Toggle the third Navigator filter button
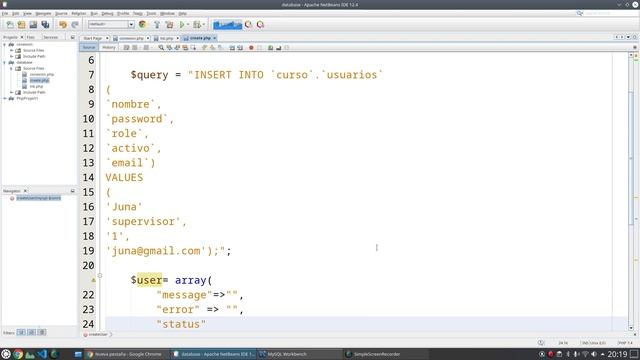This screenshot has width=640, height=360. (x=42, y=332)
